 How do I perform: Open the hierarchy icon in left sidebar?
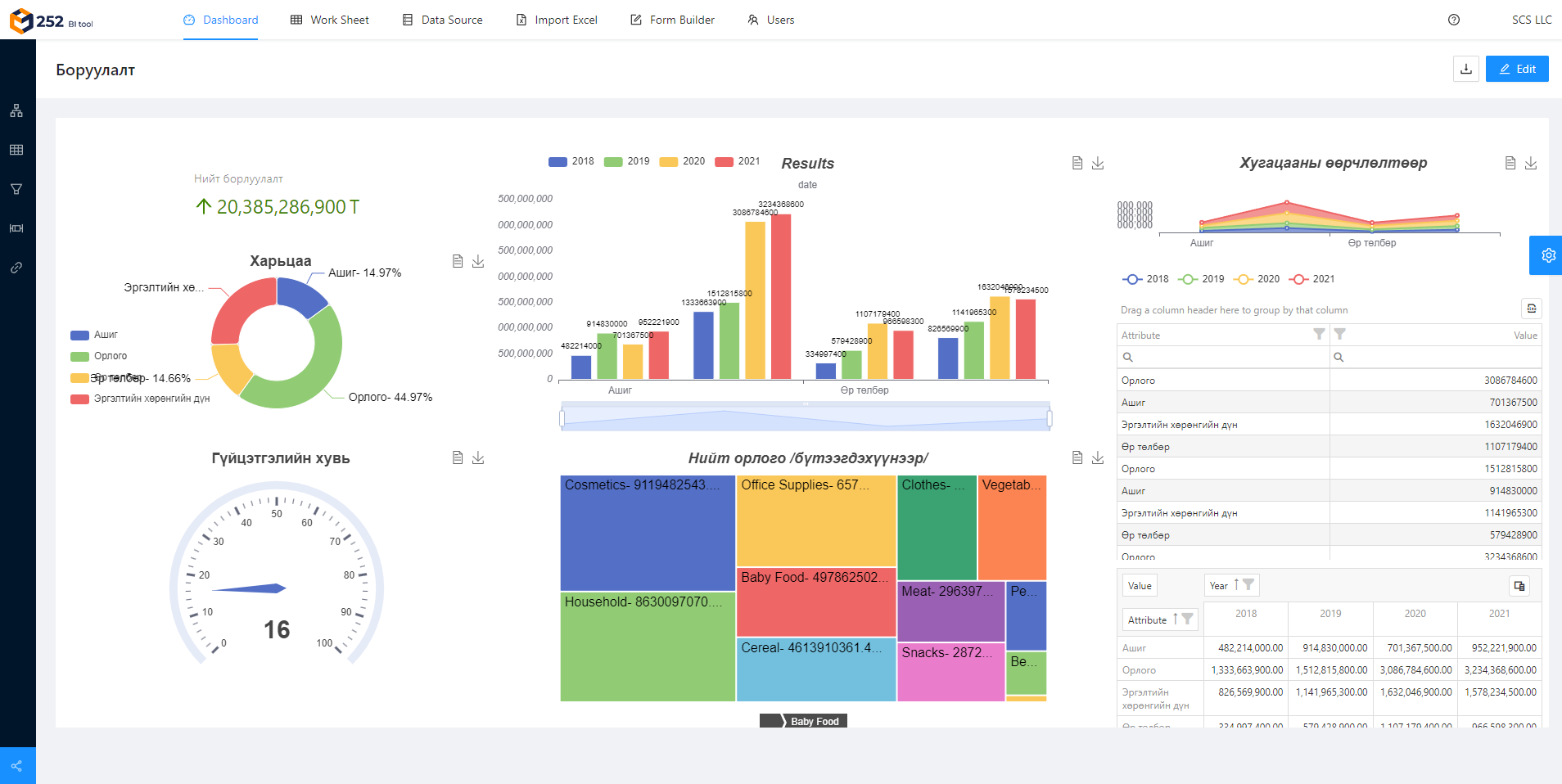pyautogui.click(x=16, y=110)
